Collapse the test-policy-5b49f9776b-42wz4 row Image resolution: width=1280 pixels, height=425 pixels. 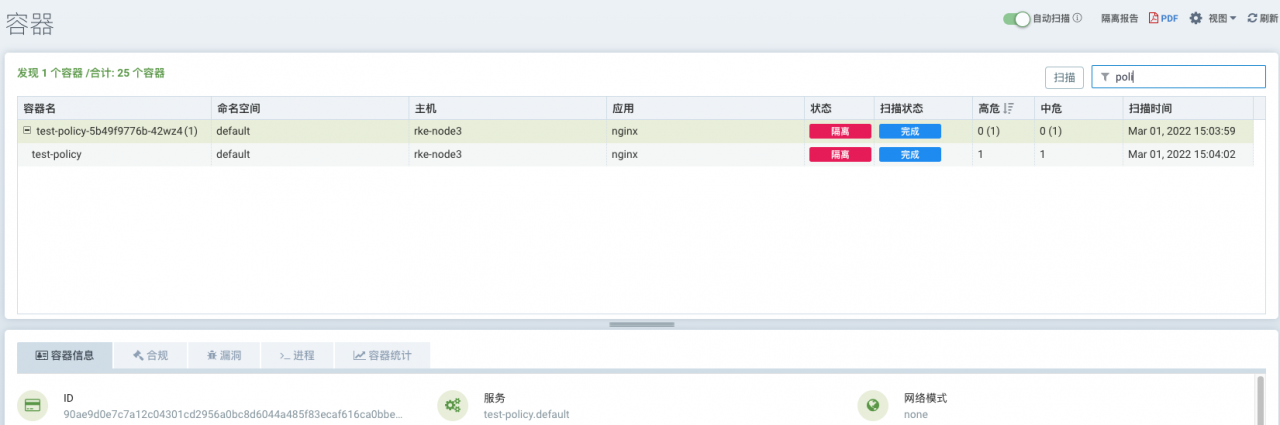[x=27, y=131]
